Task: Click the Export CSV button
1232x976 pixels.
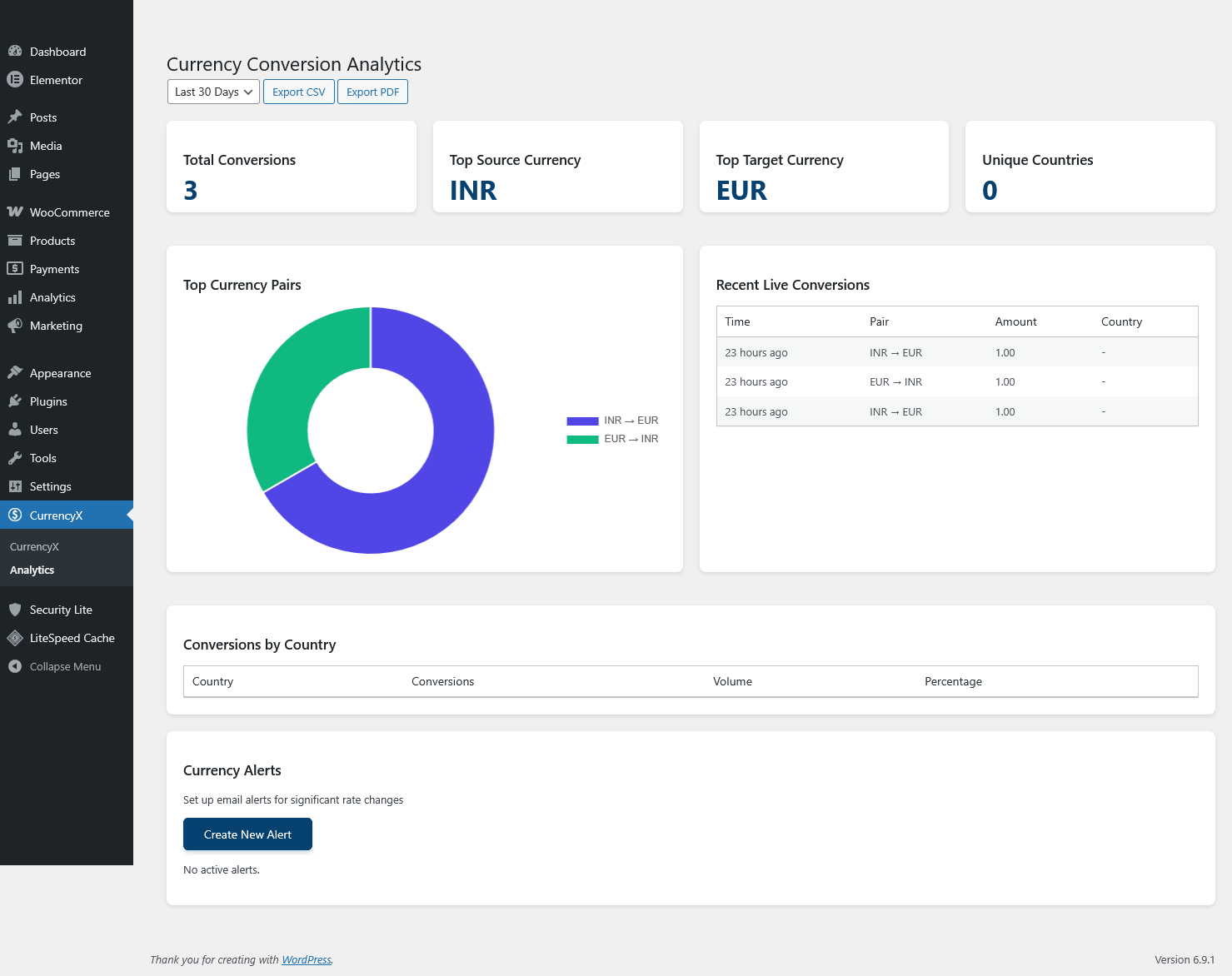Action: pos(298,92)
